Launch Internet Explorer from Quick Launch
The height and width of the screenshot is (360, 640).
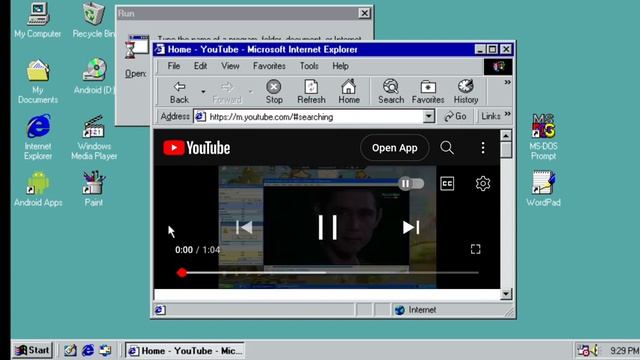(x=88, y=350)
